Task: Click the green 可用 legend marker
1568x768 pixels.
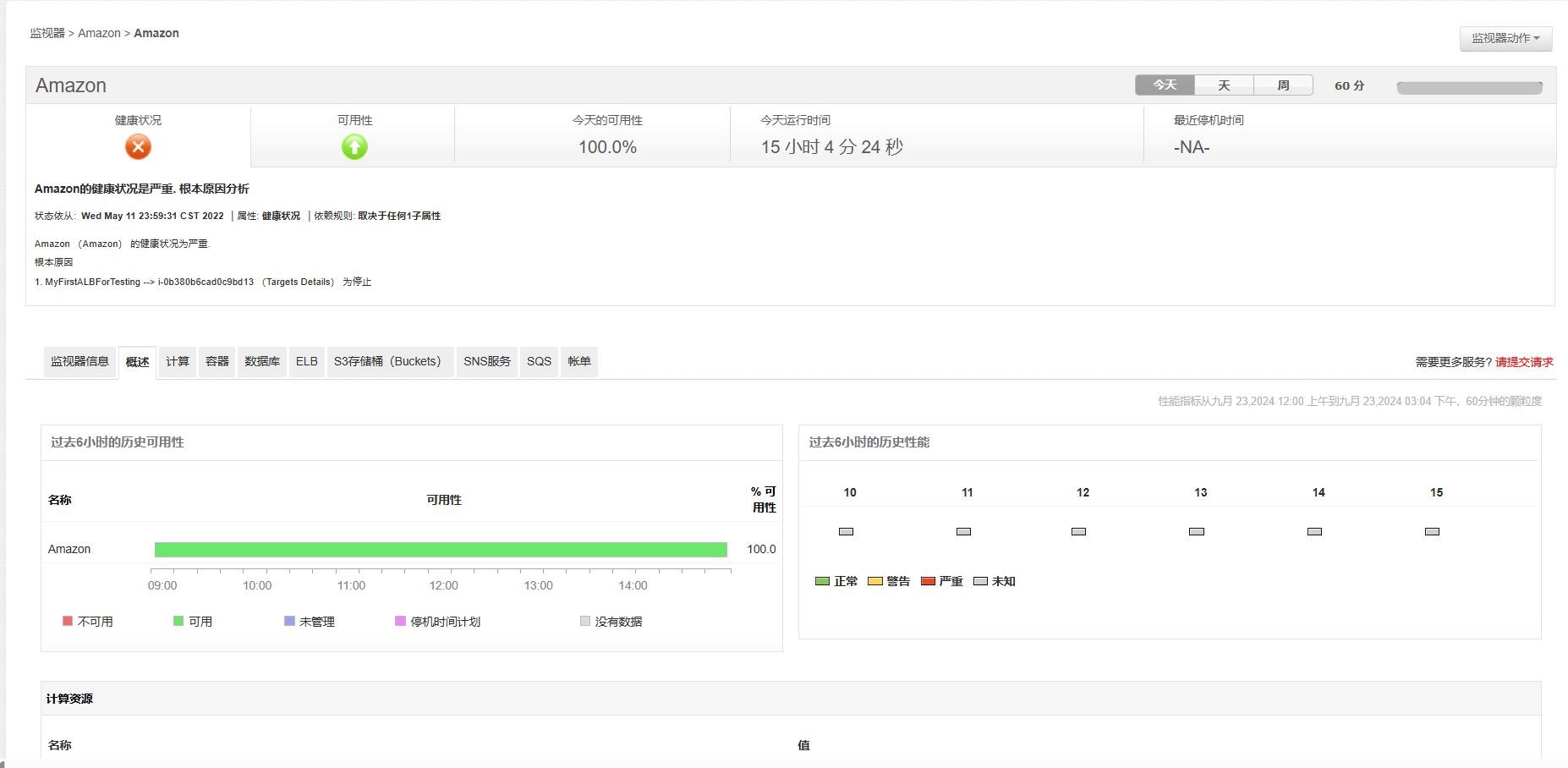Action: point(178,621)
